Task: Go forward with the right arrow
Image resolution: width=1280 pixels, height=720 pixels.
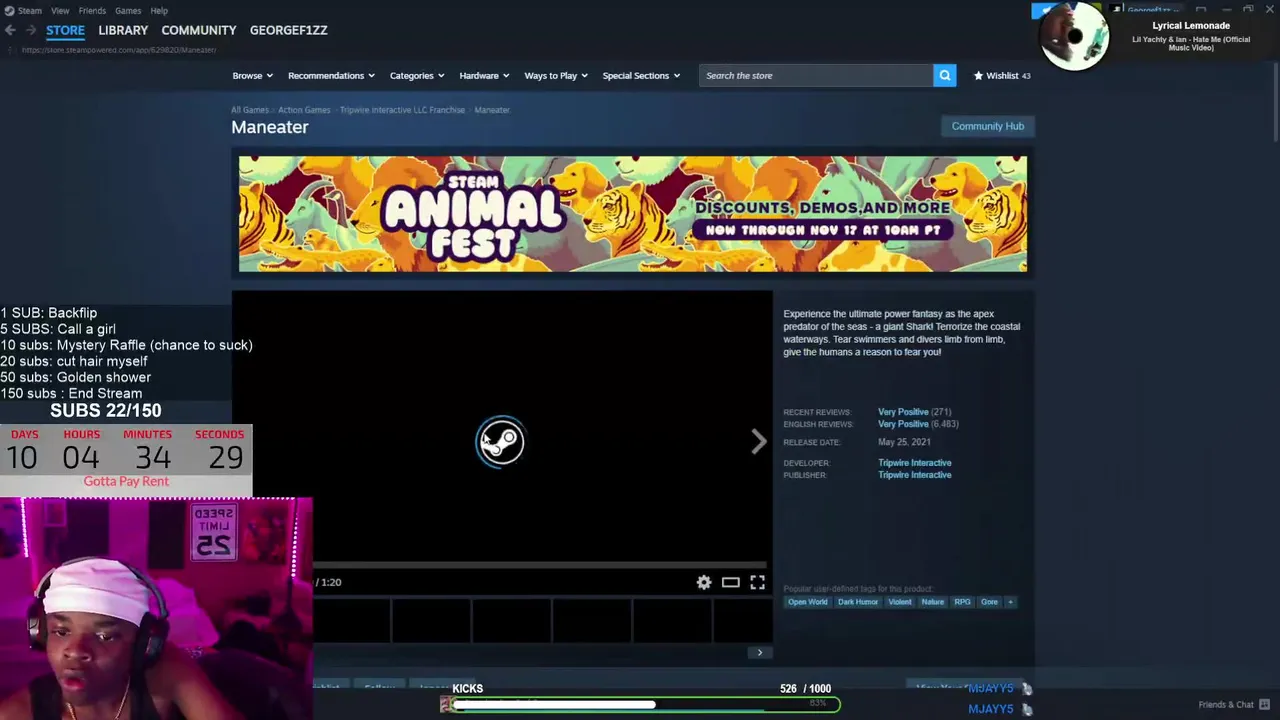Action: [x=30, y=30]
